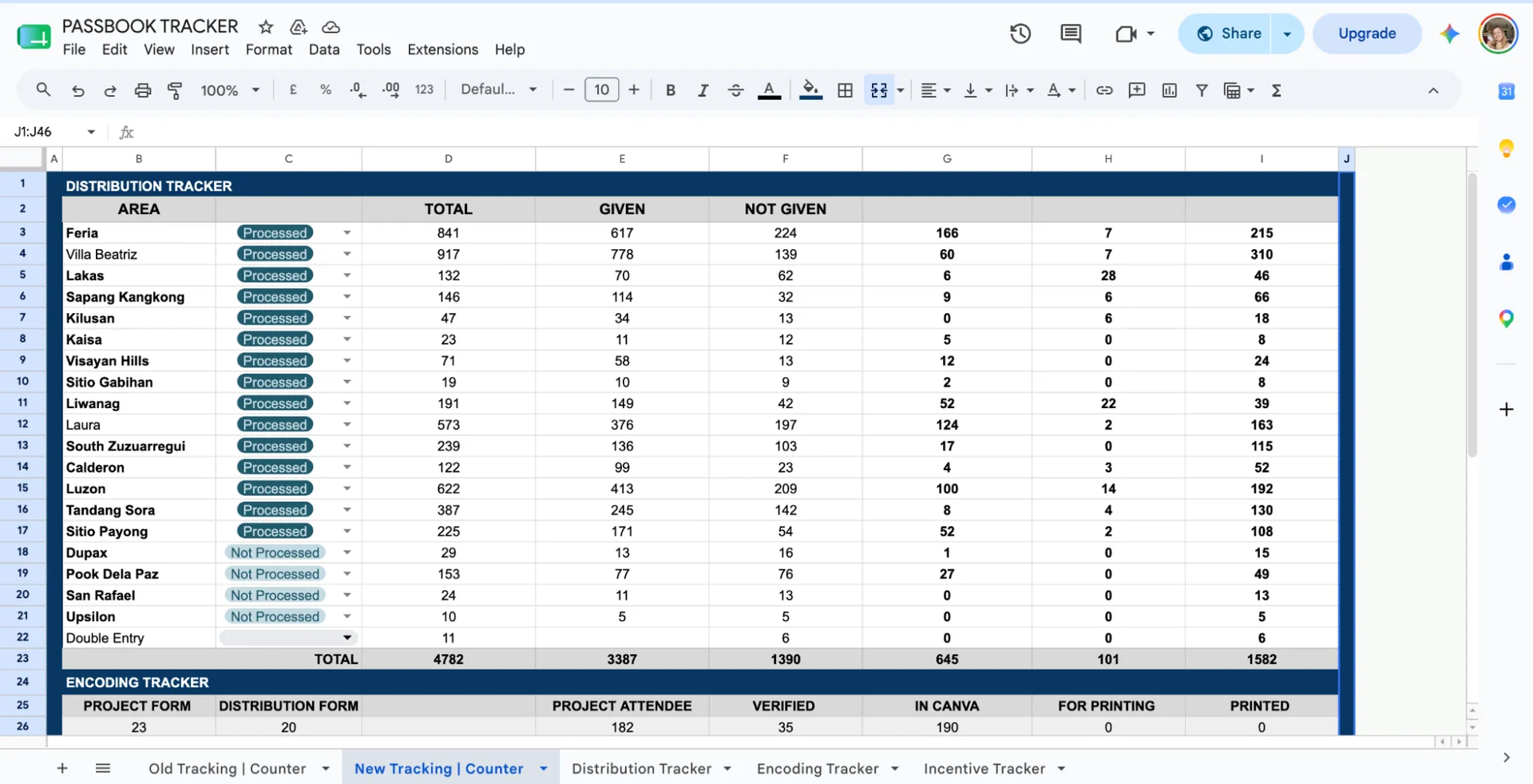Insert chart icon in toolbar

[1170, 90]
